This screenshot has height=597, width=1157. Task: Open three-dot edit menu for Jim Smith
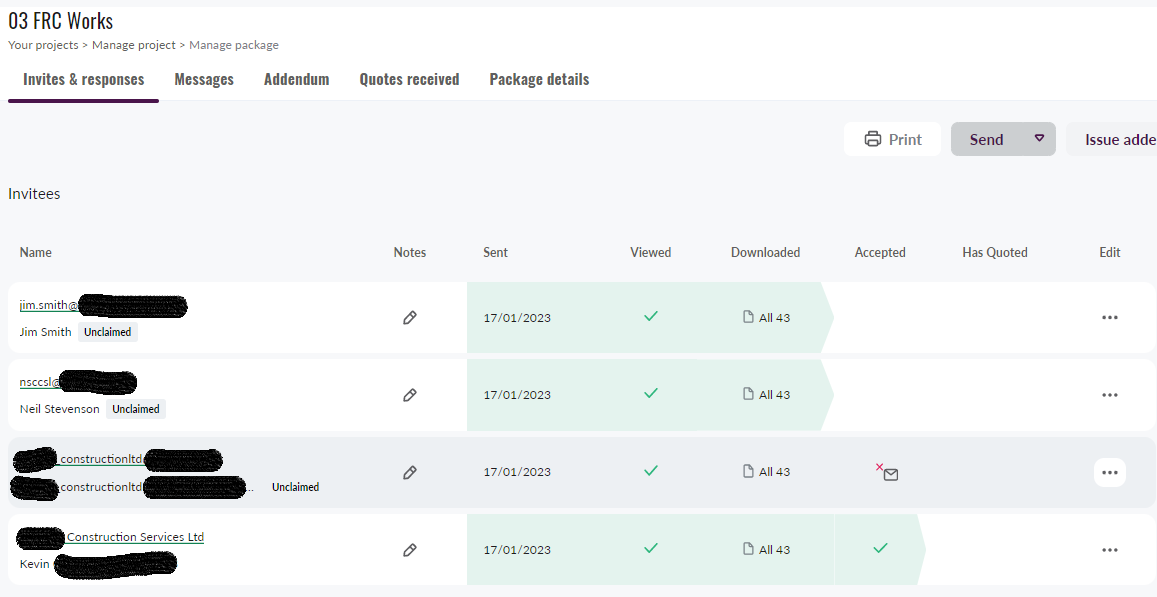pyautogui.click(x=1109, y=317)
